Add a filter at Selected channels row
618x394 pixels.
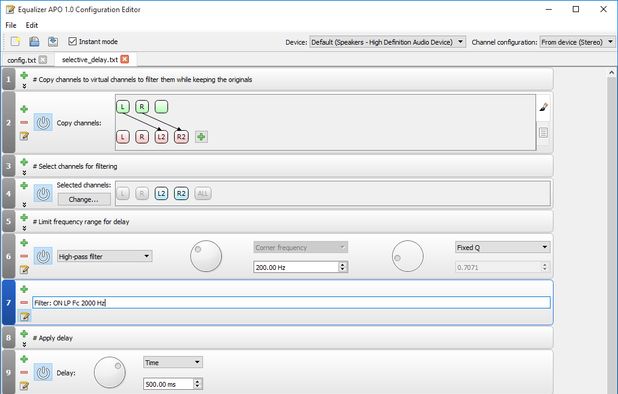click(24, 185)
